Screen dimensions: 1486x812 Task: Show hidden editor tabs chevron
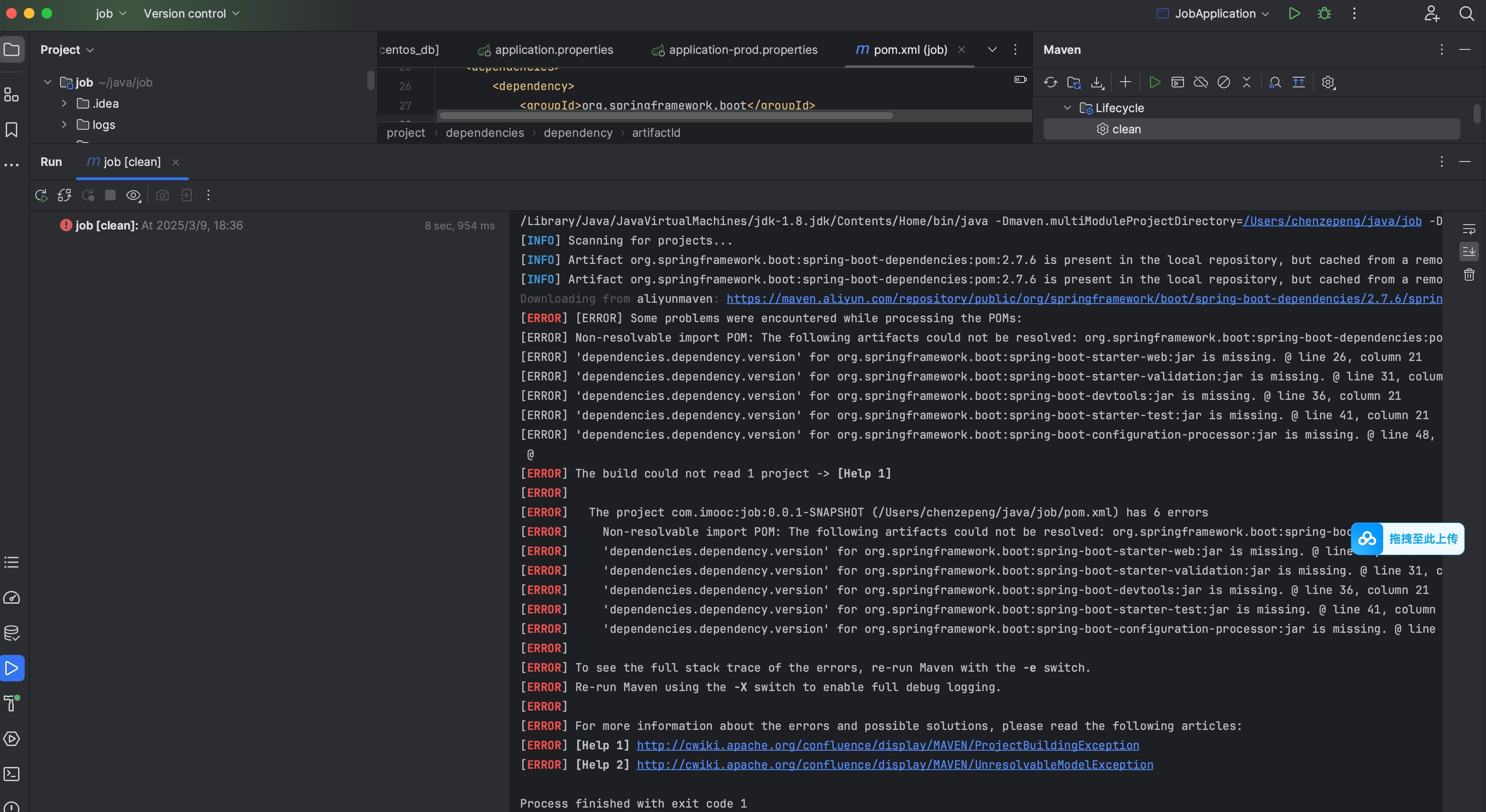(992, 49)
